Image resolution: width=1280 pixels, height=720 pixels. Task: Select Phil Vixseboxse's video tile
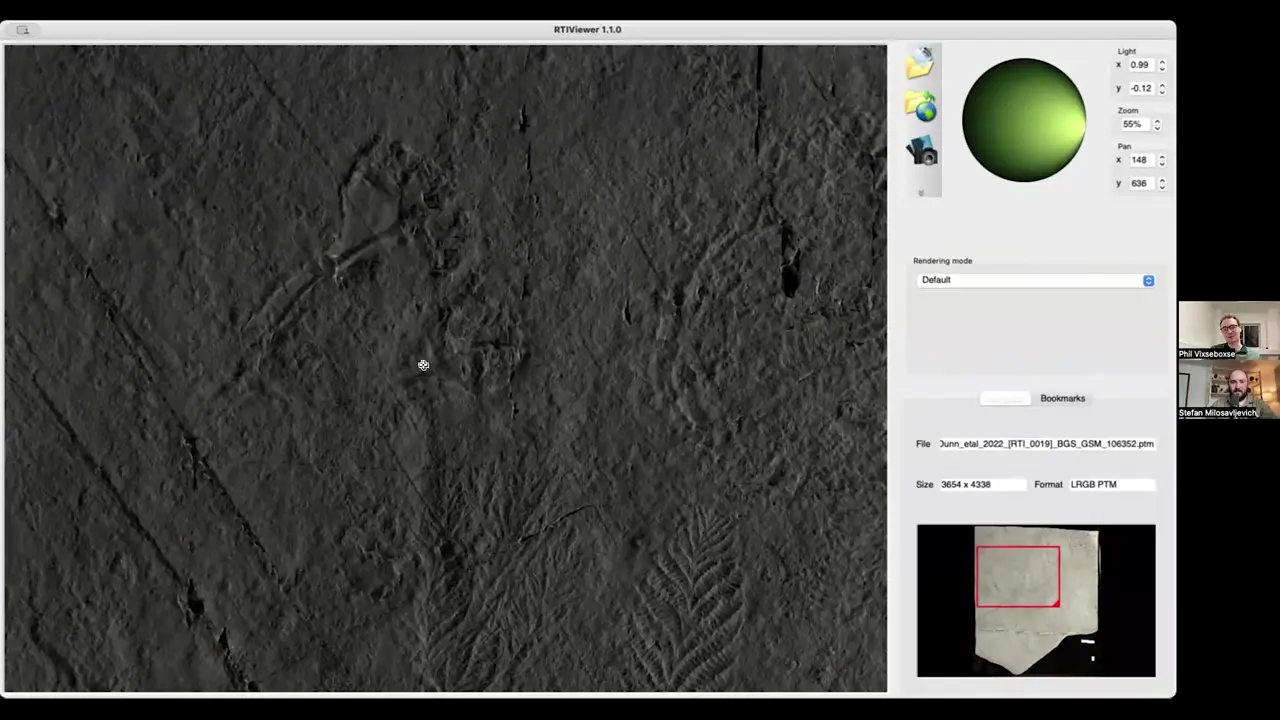1229,330
